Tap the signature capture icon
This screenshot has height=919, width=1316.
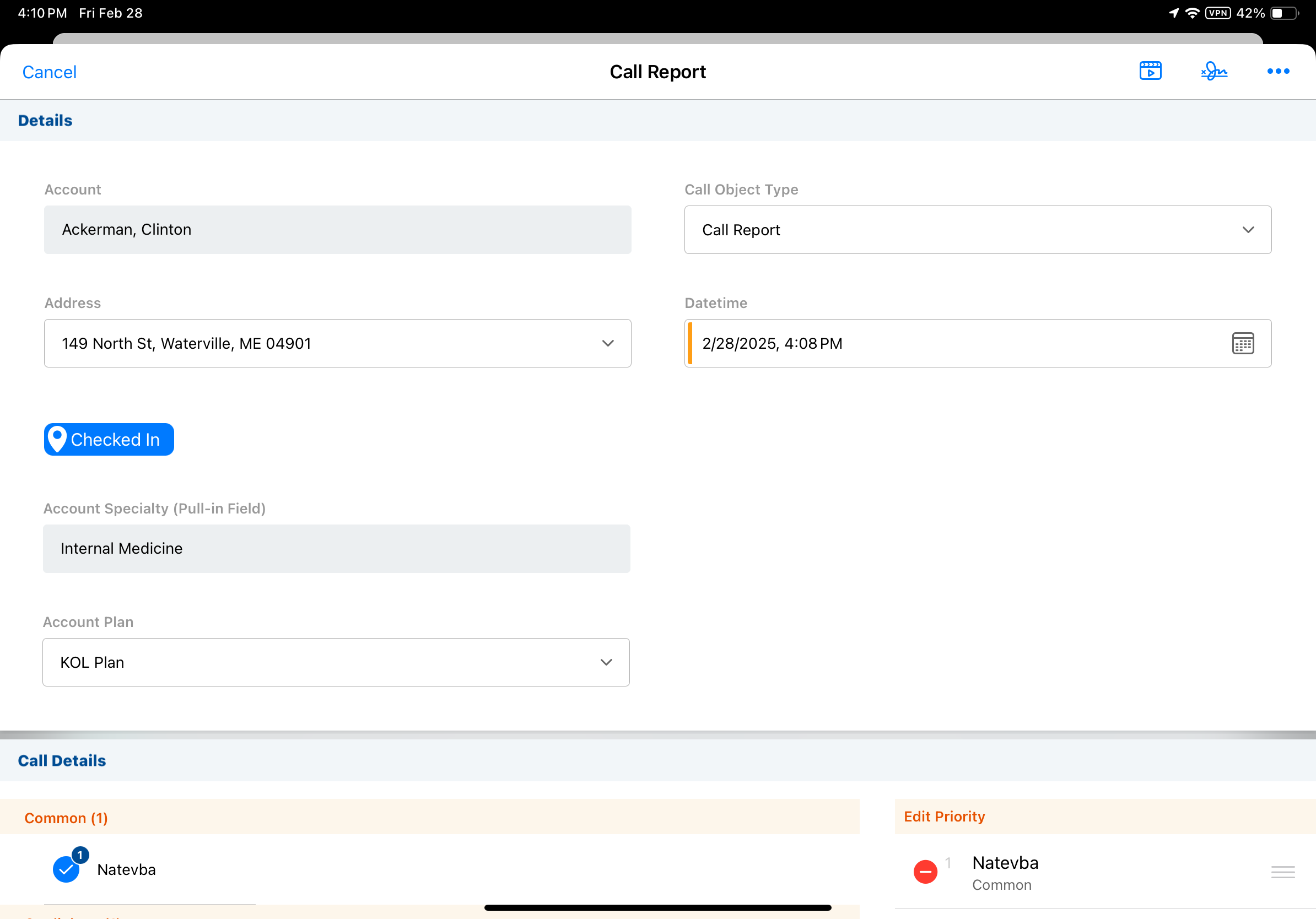tap(1214, 71)
